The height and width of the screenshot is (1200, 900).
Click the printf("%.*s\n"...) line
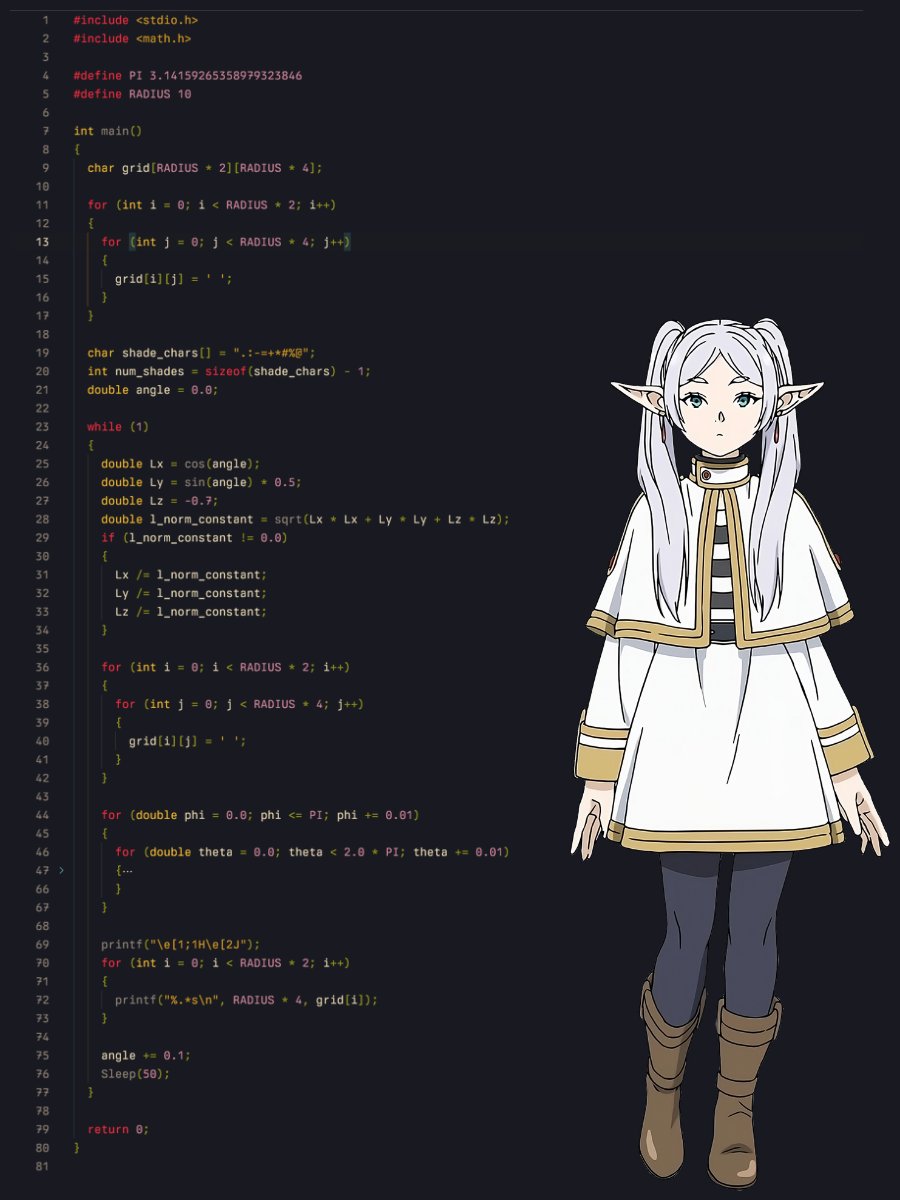pos(247,1000)
